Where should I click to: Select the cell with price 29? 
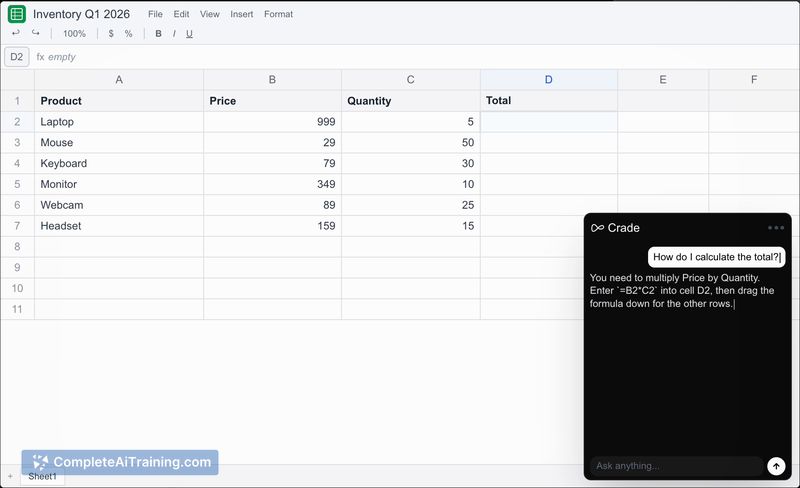[x=272, y=142]
